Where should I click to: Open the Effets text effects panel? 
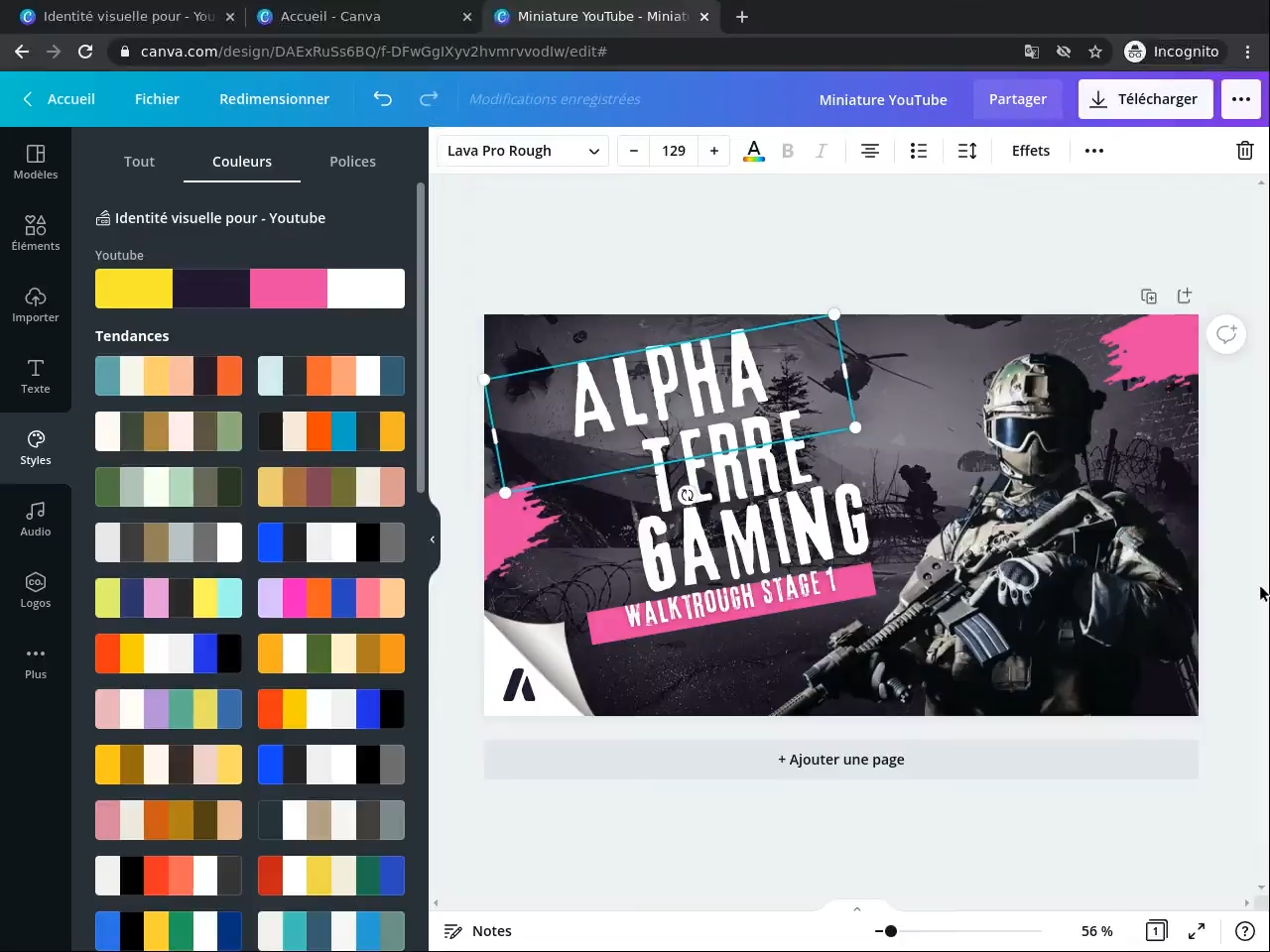coord(1031,151)
